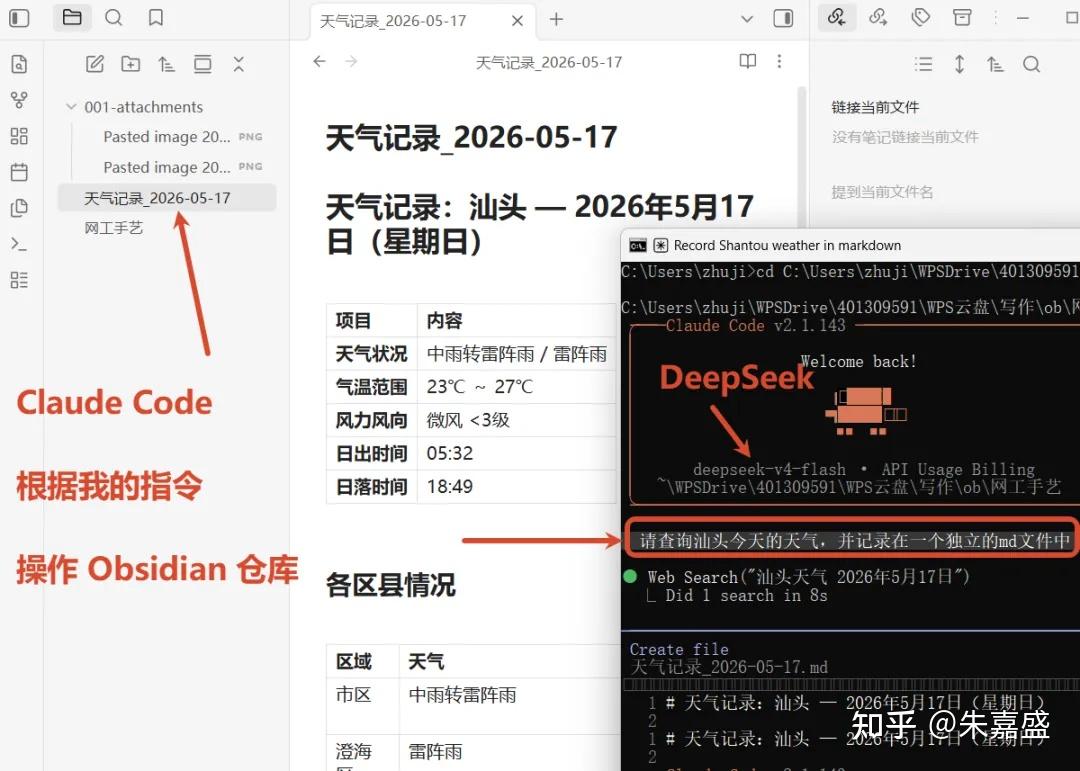Click the terminal window title bar icon
Viewport: 1080px width, 771px height.
[x=638, y=245]
